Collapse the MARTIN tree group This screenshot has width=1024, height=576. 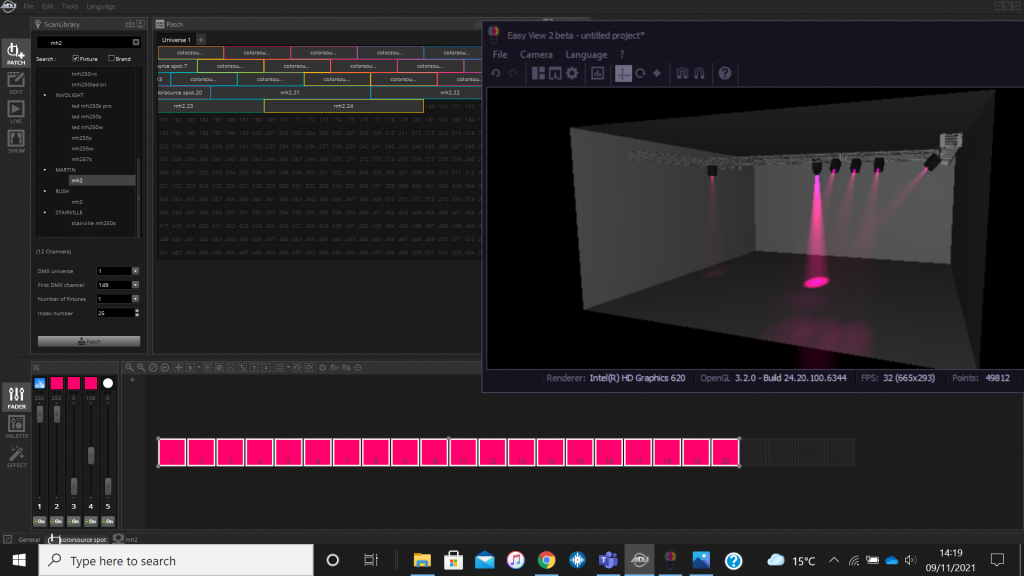[45, 170]
